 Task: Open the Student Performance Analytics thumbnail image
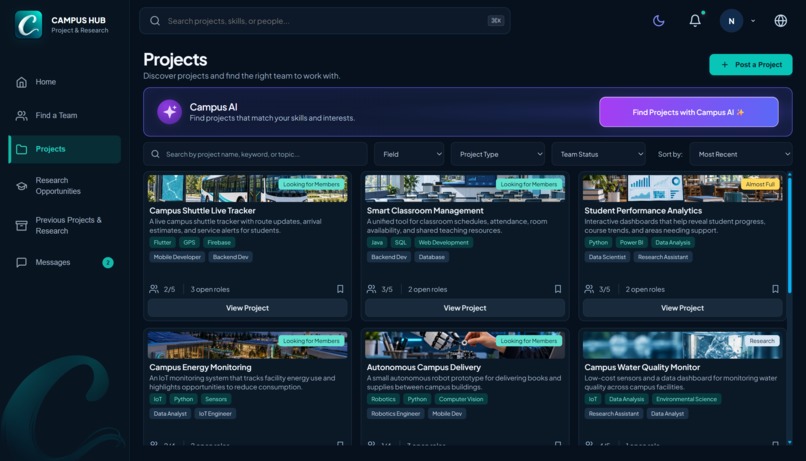pos(682,188)
